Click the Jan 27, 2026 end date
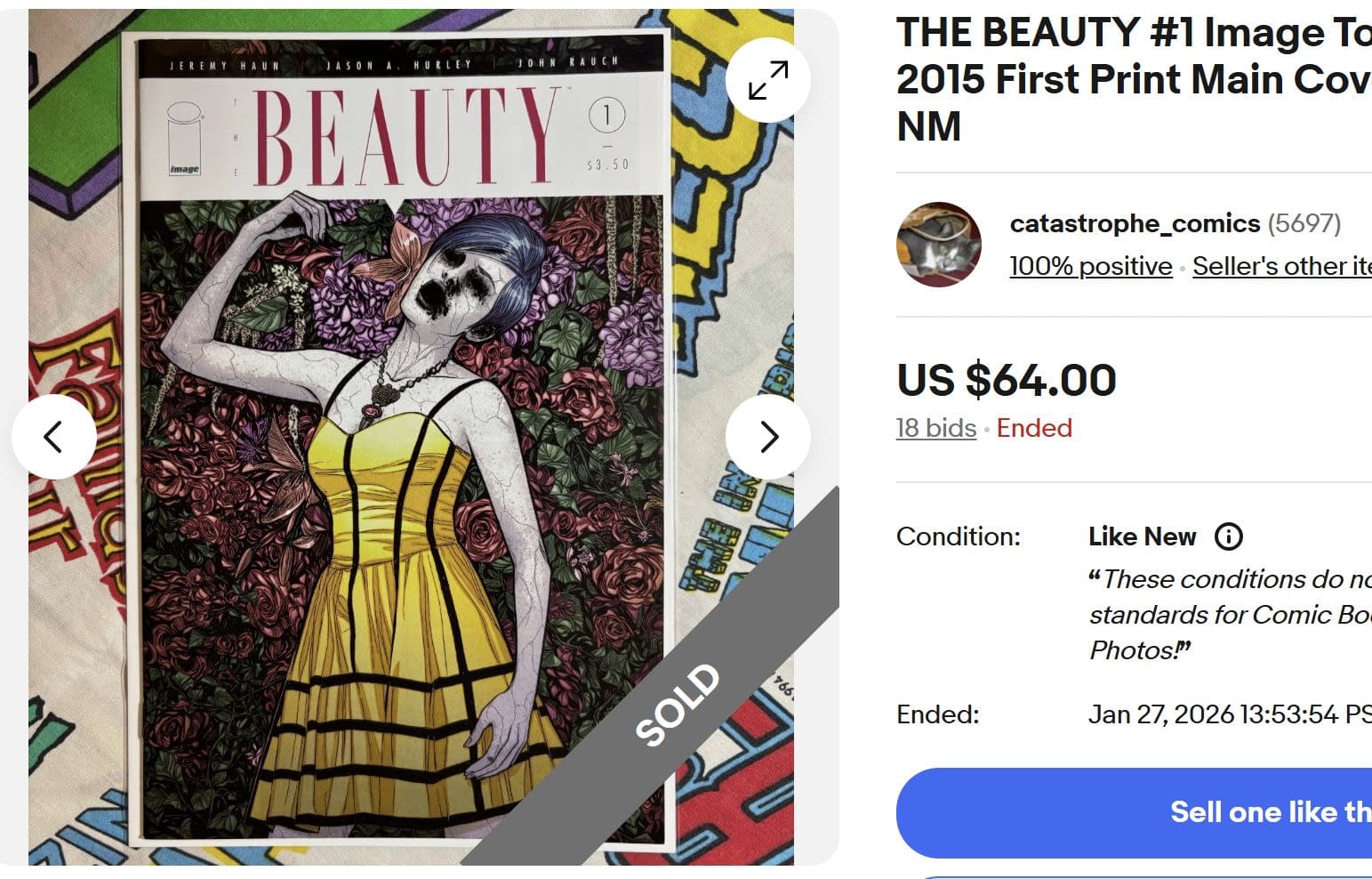Viewport: 1372px width, 879px height. pyautogui.click(x=1229, y=714)
